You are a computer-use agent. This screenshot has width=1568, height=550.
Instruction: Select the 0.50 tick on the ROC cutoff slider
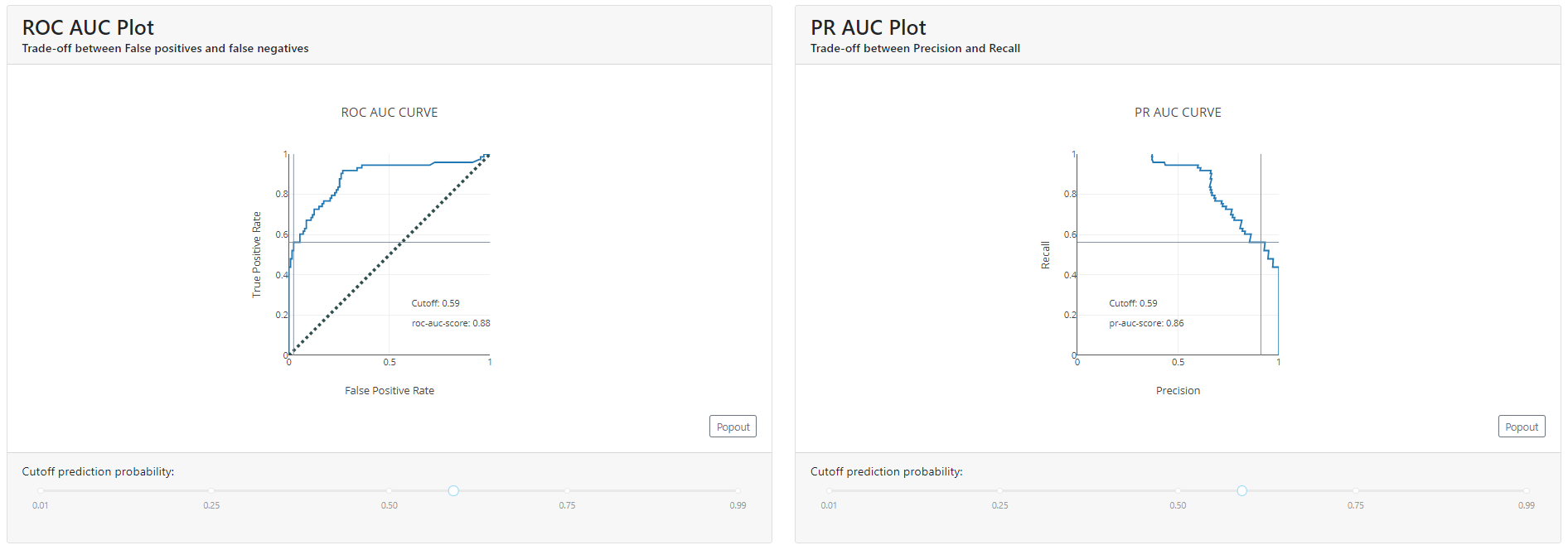point(390,490)
